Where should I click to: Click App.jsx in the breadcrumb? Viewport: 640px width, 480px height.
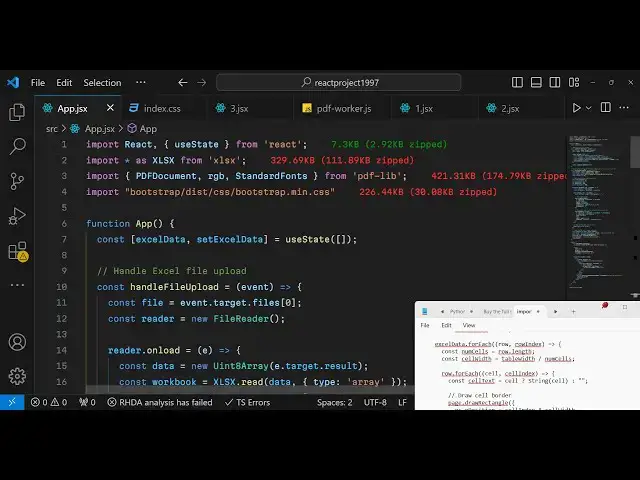pyautogui.click(x=99, y=129)
